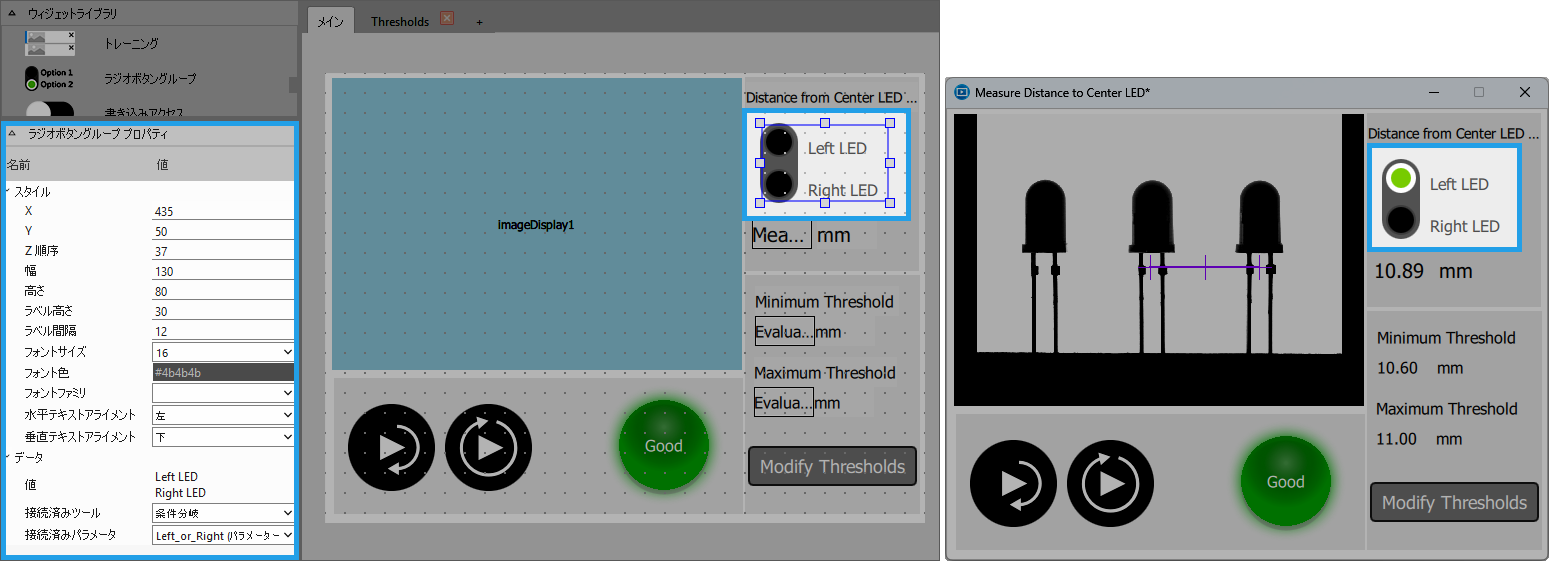Add a new tab with the plus button
1549x561 pixels.
[x=479, y=22]
